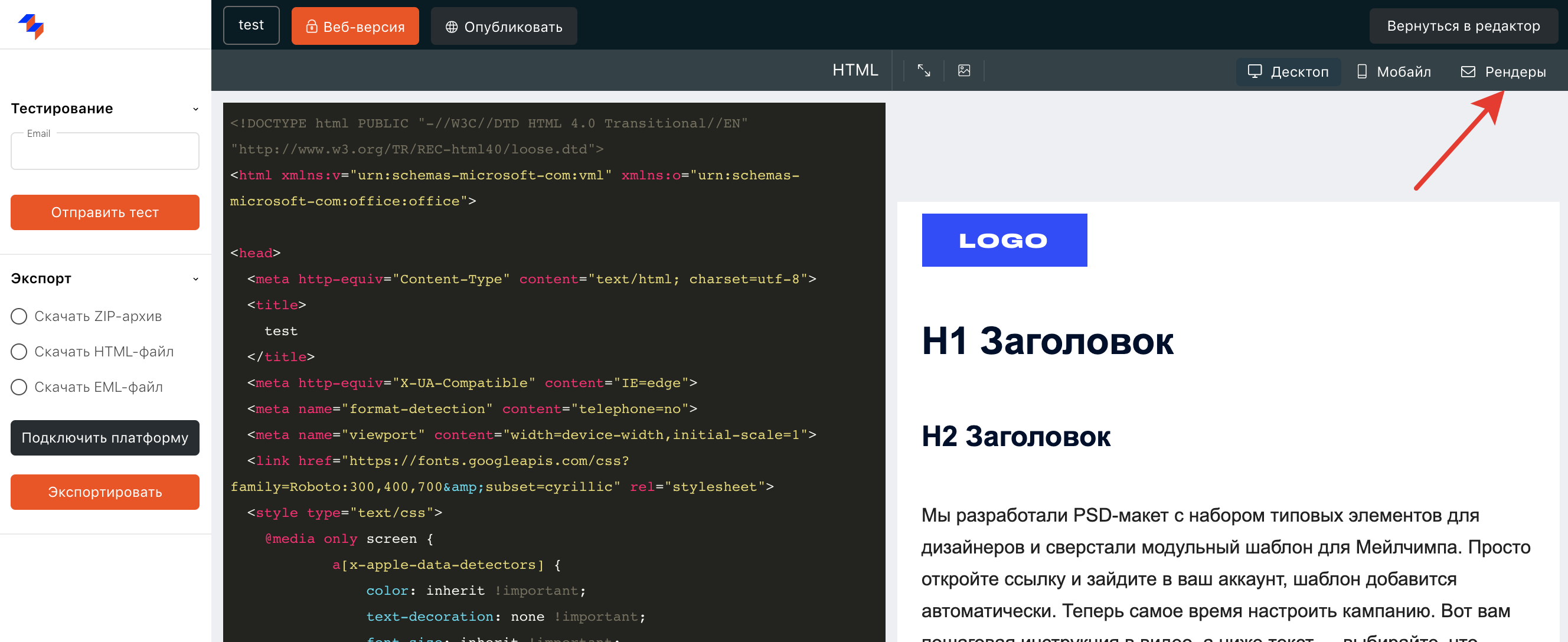The width and height of the screenshot is (1568, 642).
Task: Click Подключить платформу button
Action: coord(104,437)
